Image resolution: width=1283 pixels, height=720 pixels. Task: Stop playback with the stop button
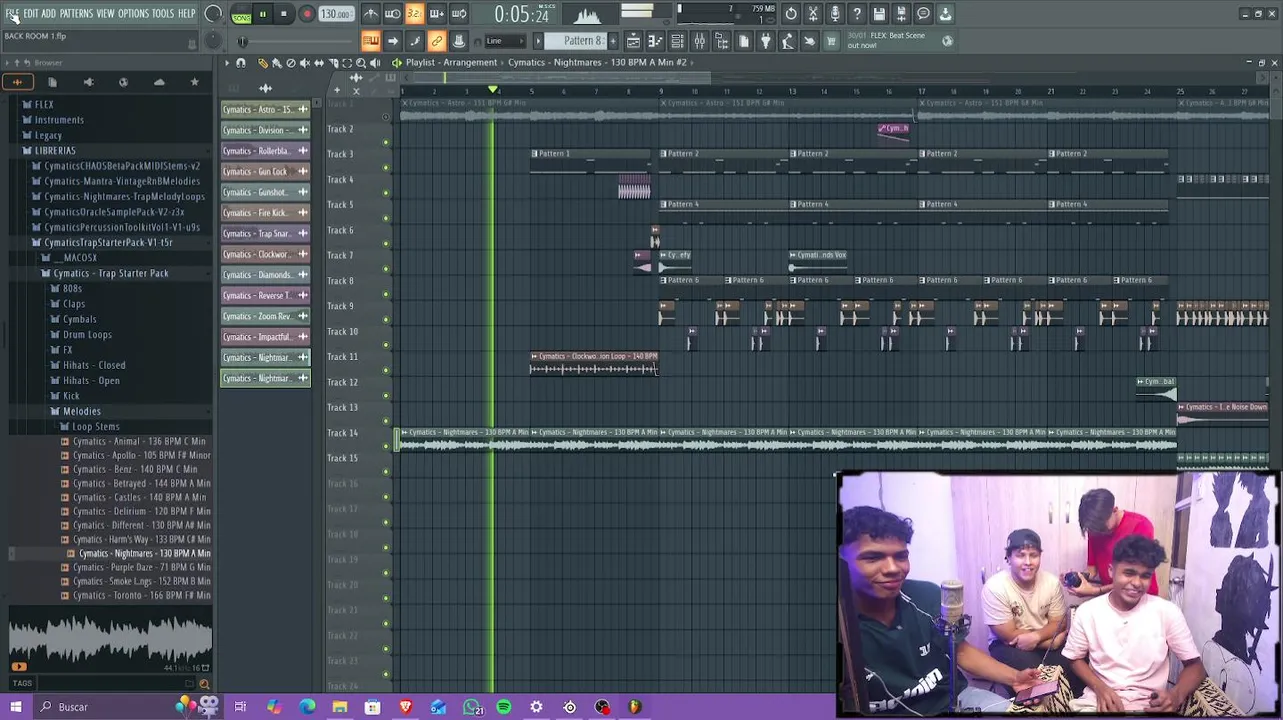(x=284, y=15)
